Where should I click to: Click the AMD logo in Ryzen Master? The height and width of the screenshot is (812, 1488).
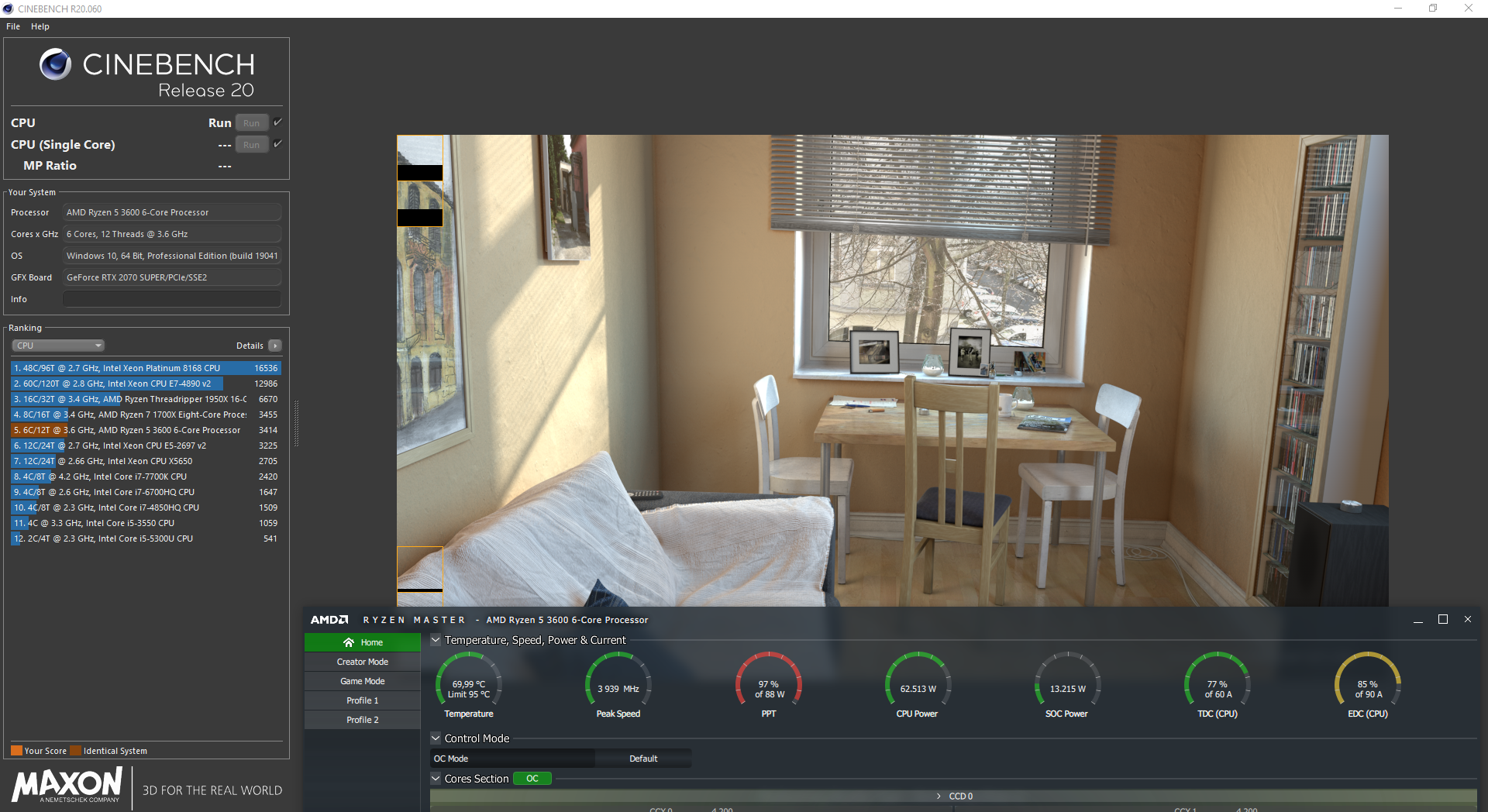coord(329,620)
